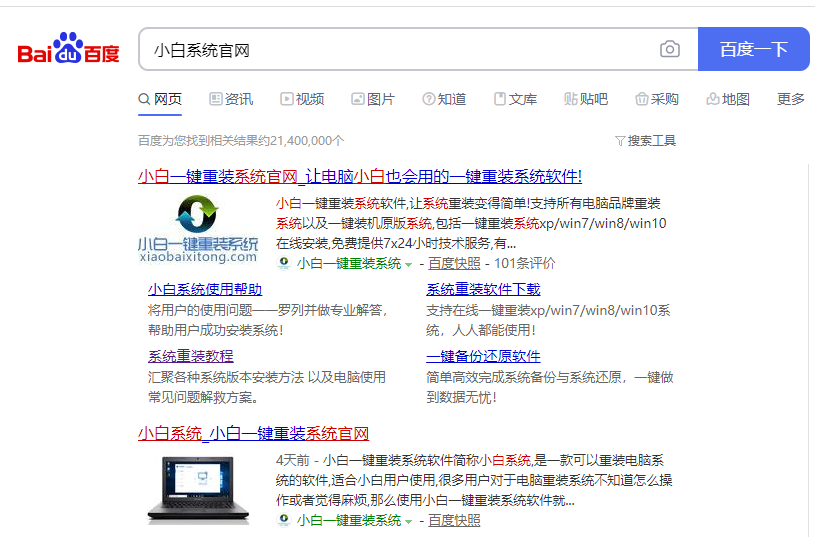The width and height of the screenshot is (815, 537).
Task: Expand dropdown arrow beside first result's source
Action: 409,265
